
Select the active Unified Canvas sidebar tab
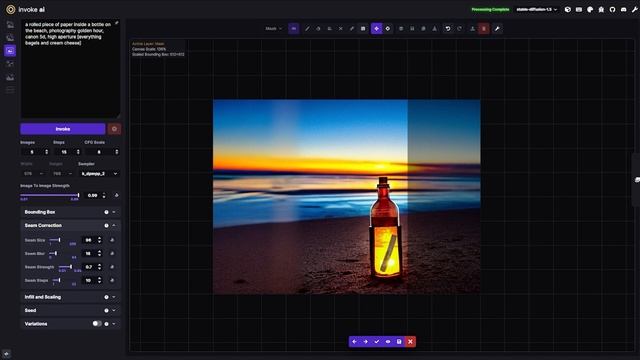click(10, 51)
